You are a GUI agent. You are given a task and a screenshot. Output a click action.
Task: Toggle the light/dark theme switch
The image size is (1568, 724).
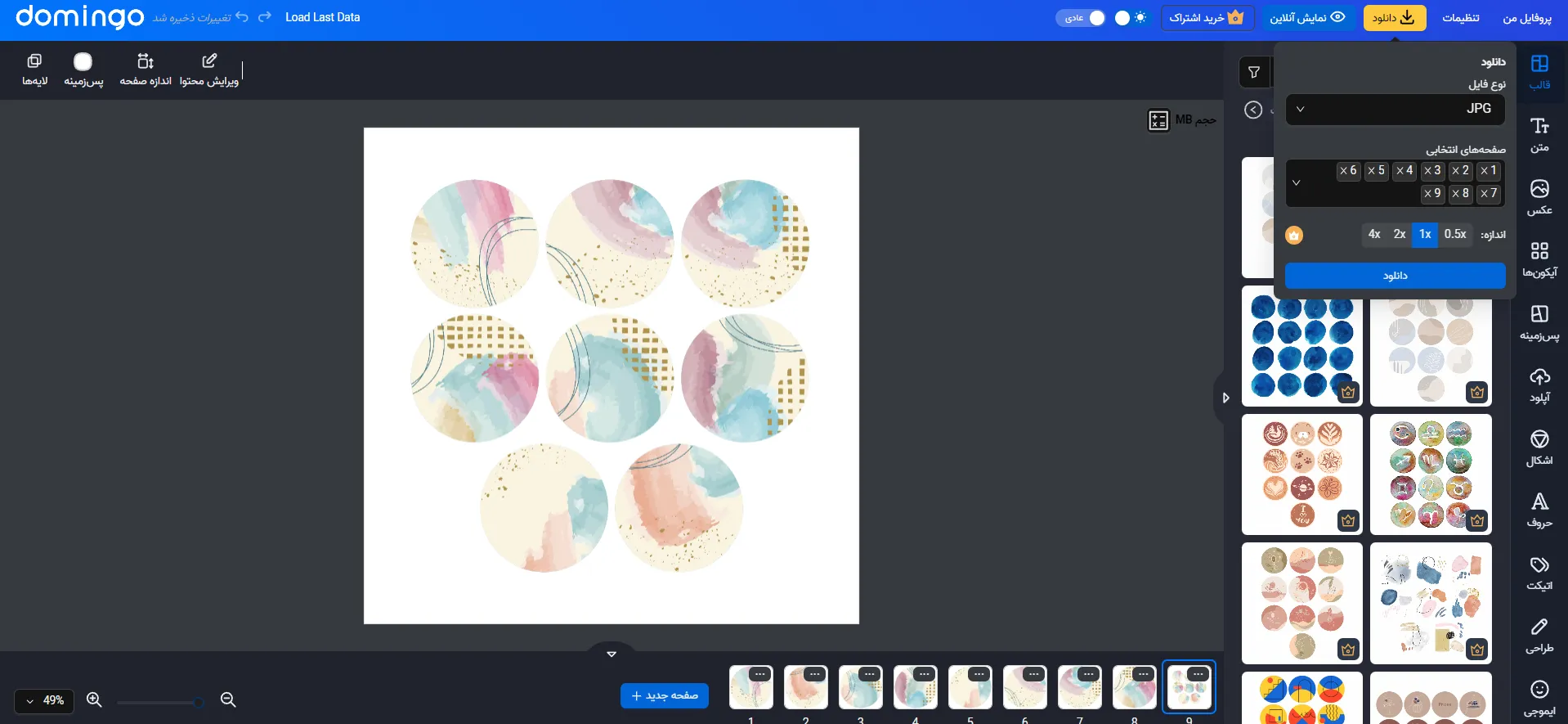[1131, 17]
